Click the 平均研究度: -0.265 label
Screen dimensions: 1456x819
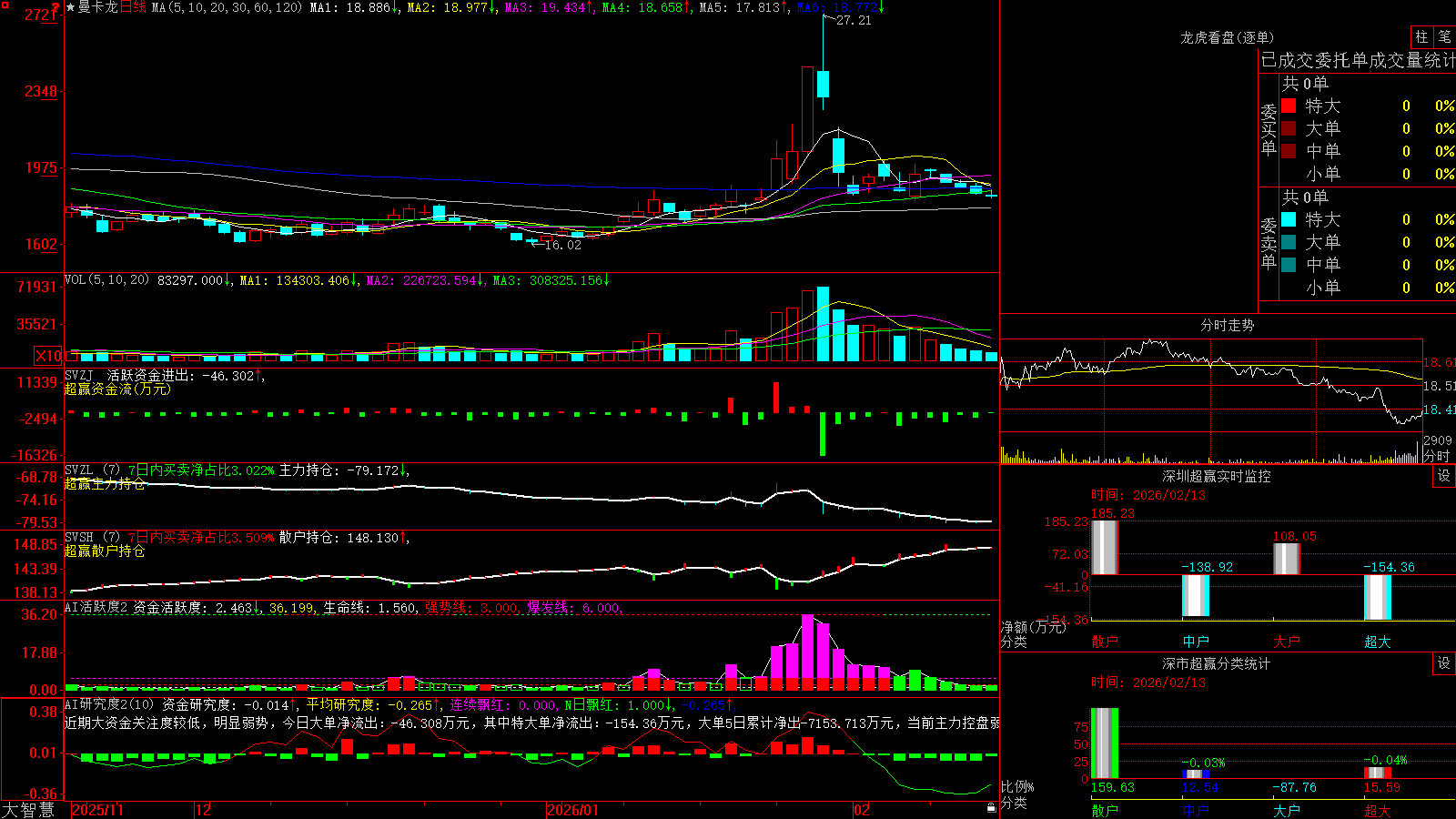372,704
